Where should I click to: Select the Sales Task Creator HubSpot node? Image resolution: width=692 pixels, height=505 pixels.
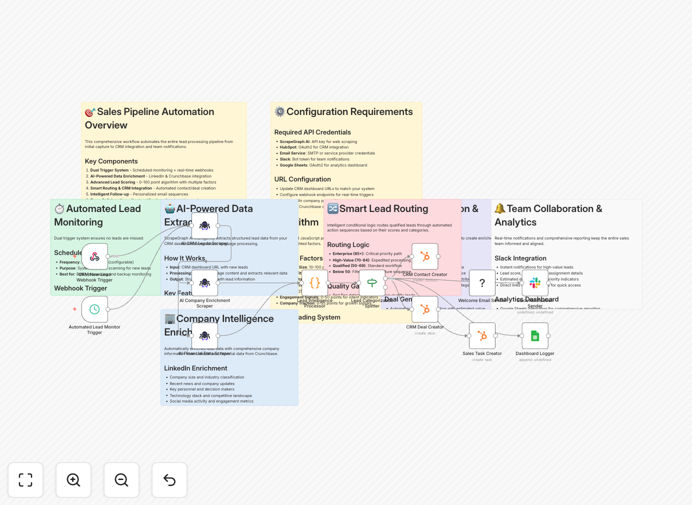[482, 335]
